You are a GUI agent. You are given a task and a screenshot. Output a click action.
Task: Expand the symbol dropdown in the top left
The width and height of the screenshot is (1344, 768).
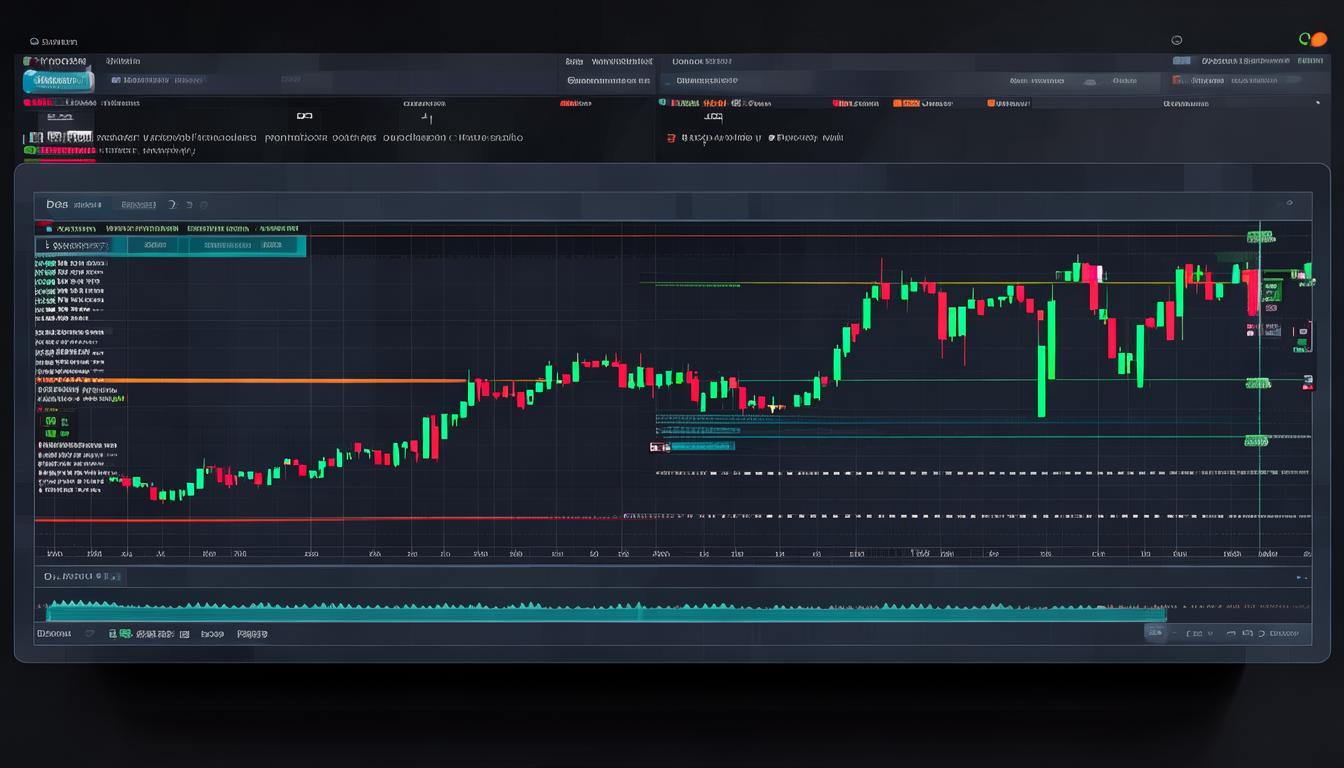click(x=57, y=80)
